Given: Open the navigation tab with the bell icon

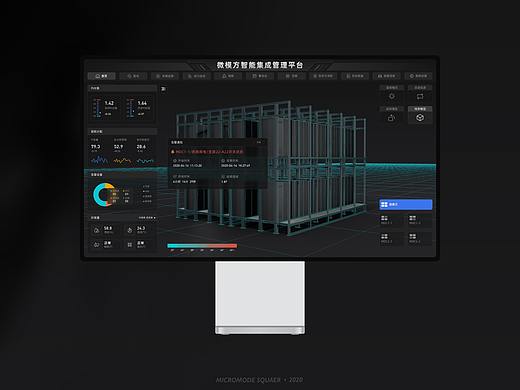Looking at the screenshot, I should (x=228, y=76).
